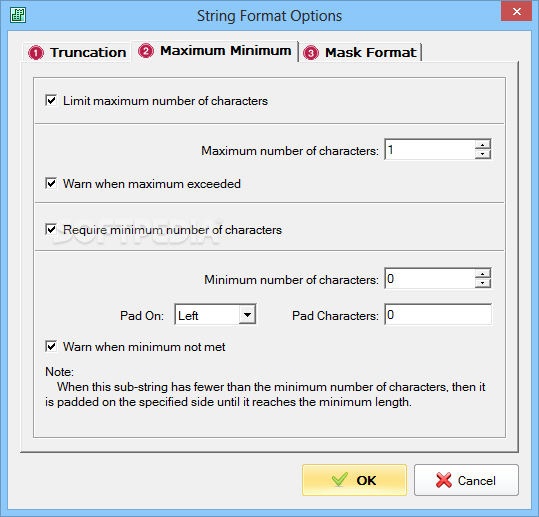Decrease minimum number of characters with down arrow
Screen dimensions: 539x517
483,283
